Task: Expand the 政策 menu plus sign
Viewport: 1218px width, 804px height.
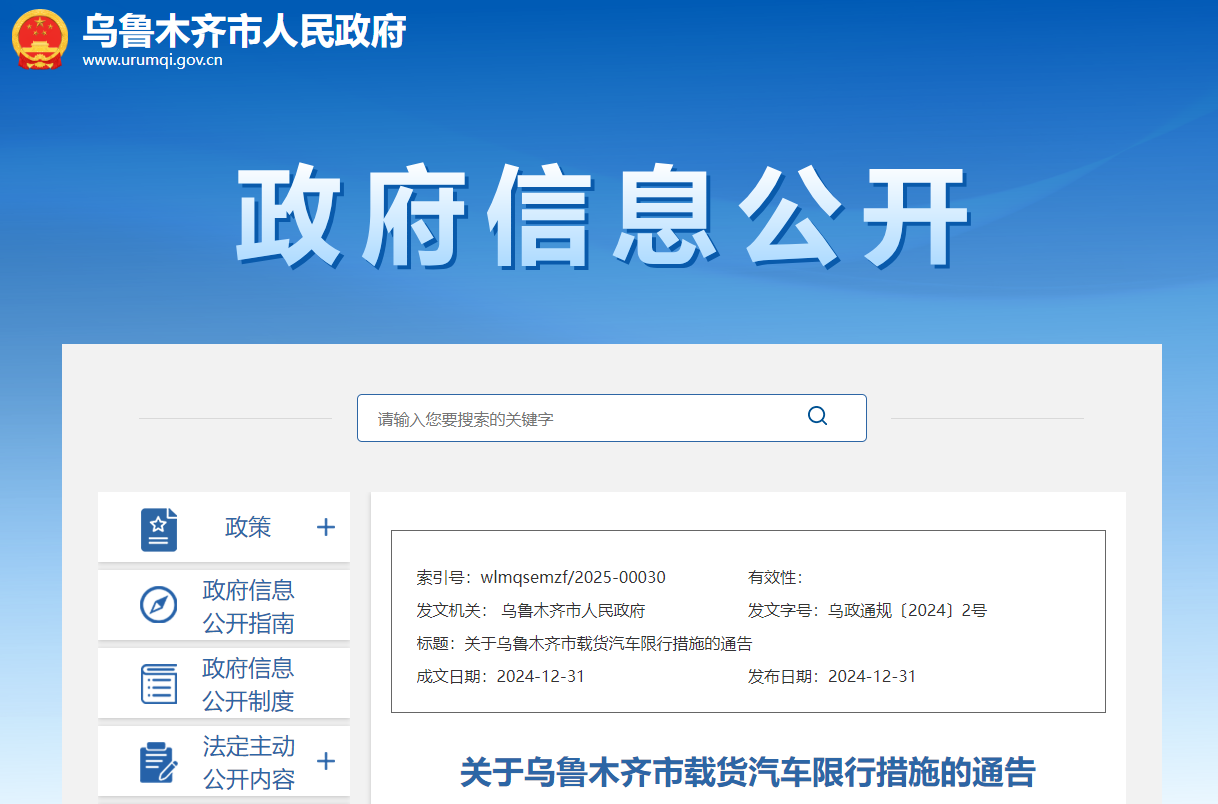Action: pyautogui.click(x=326, y=527)
